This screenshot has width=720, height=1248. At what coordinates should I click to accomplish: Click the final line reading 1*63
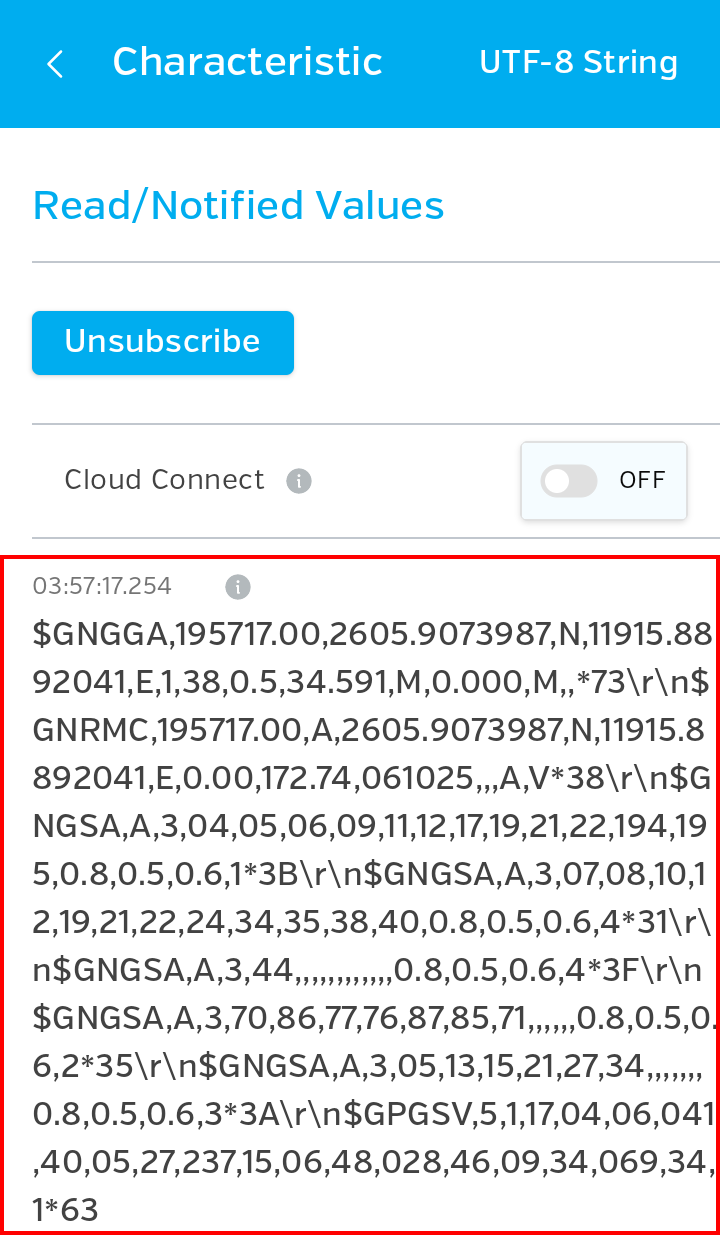coord(66,1210)
